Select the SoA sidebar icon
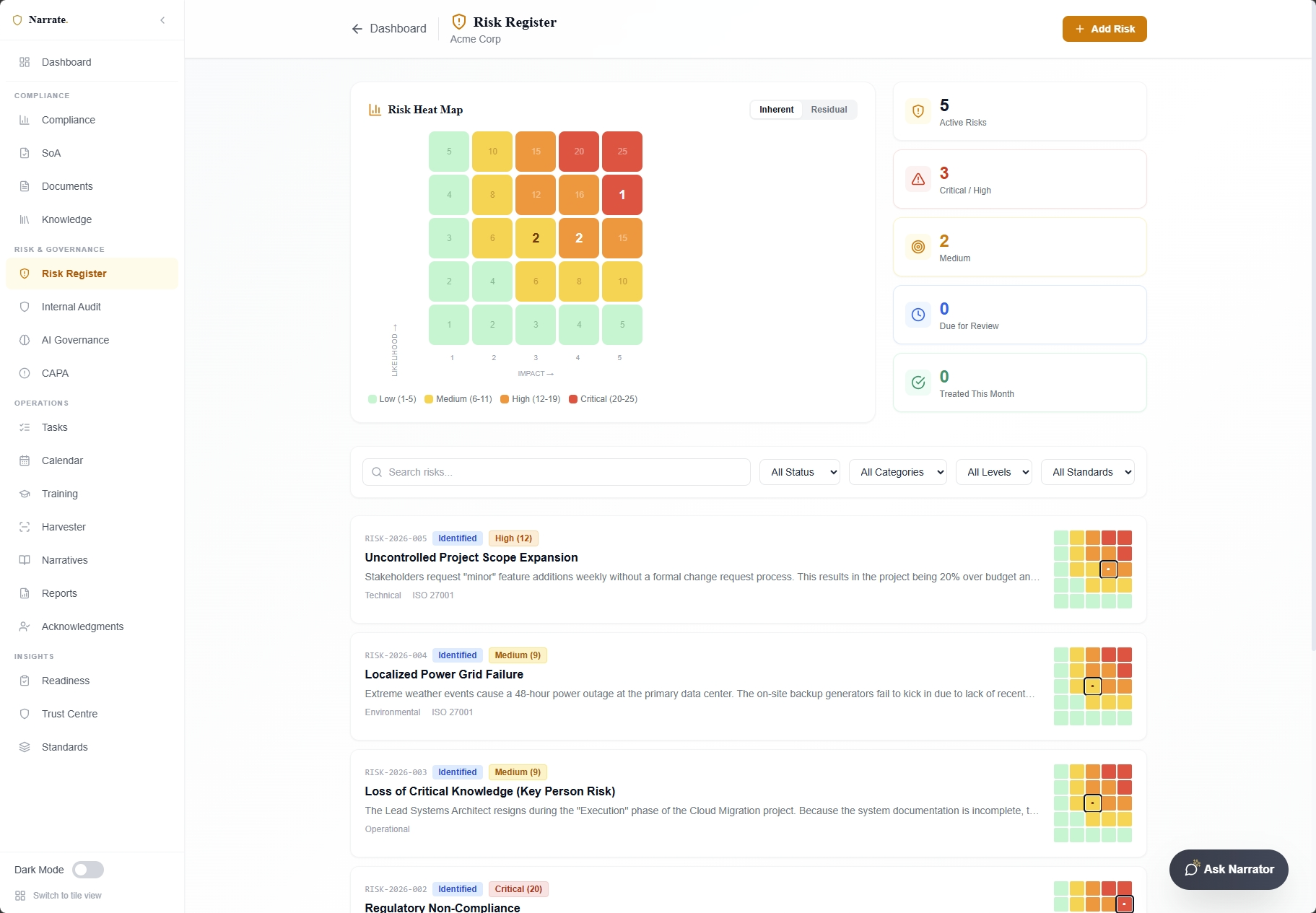Viewport: 1316px width, 913px height. tap(24, 153)
